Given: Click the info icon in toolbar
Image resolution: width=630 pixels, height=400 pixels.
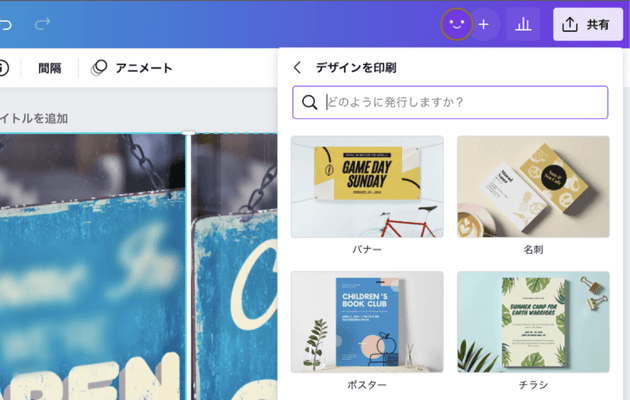Looking at the screenshot, I should coord(3,68).
